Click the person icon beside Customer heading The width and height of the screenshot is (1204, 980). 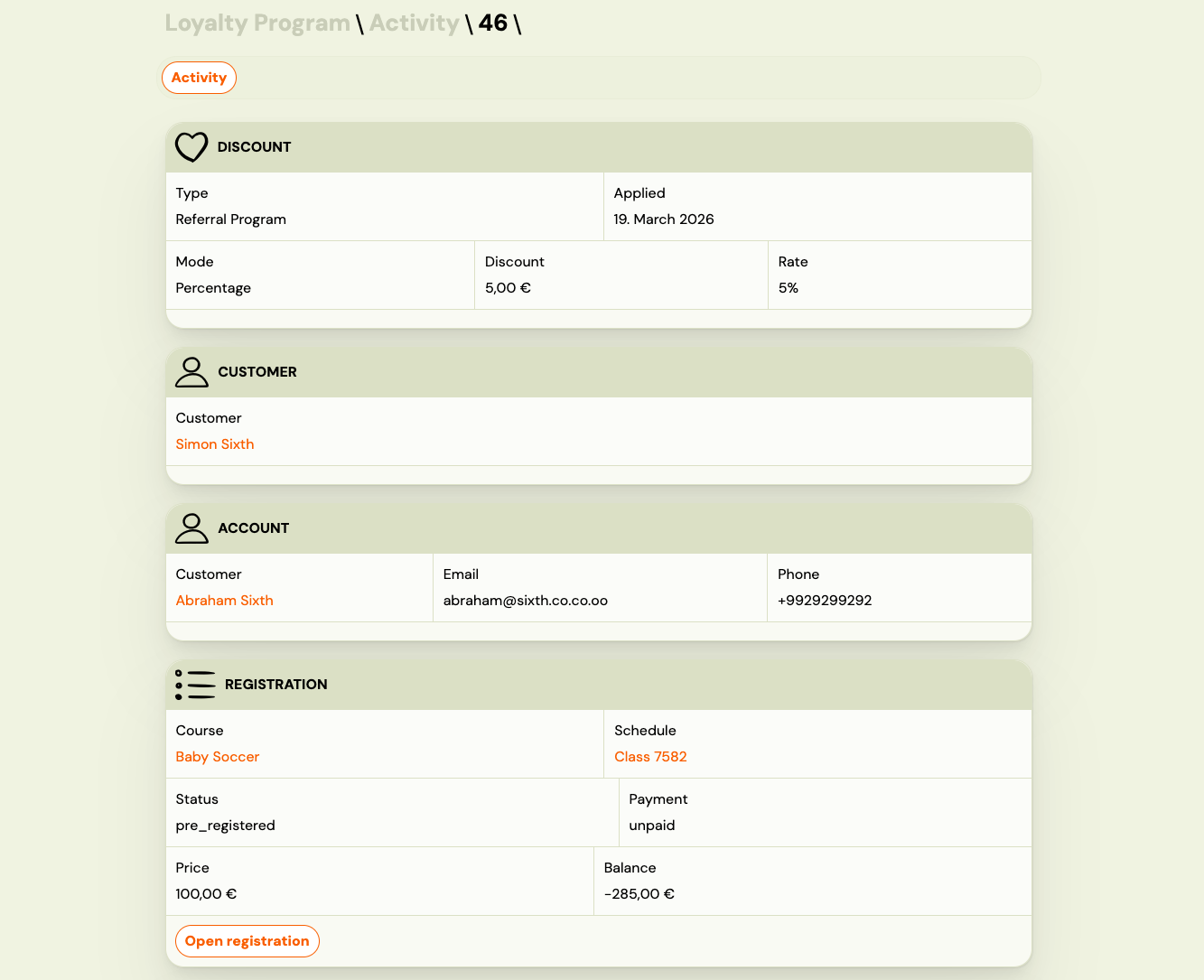pyautogui.click(x=191, y=371)
